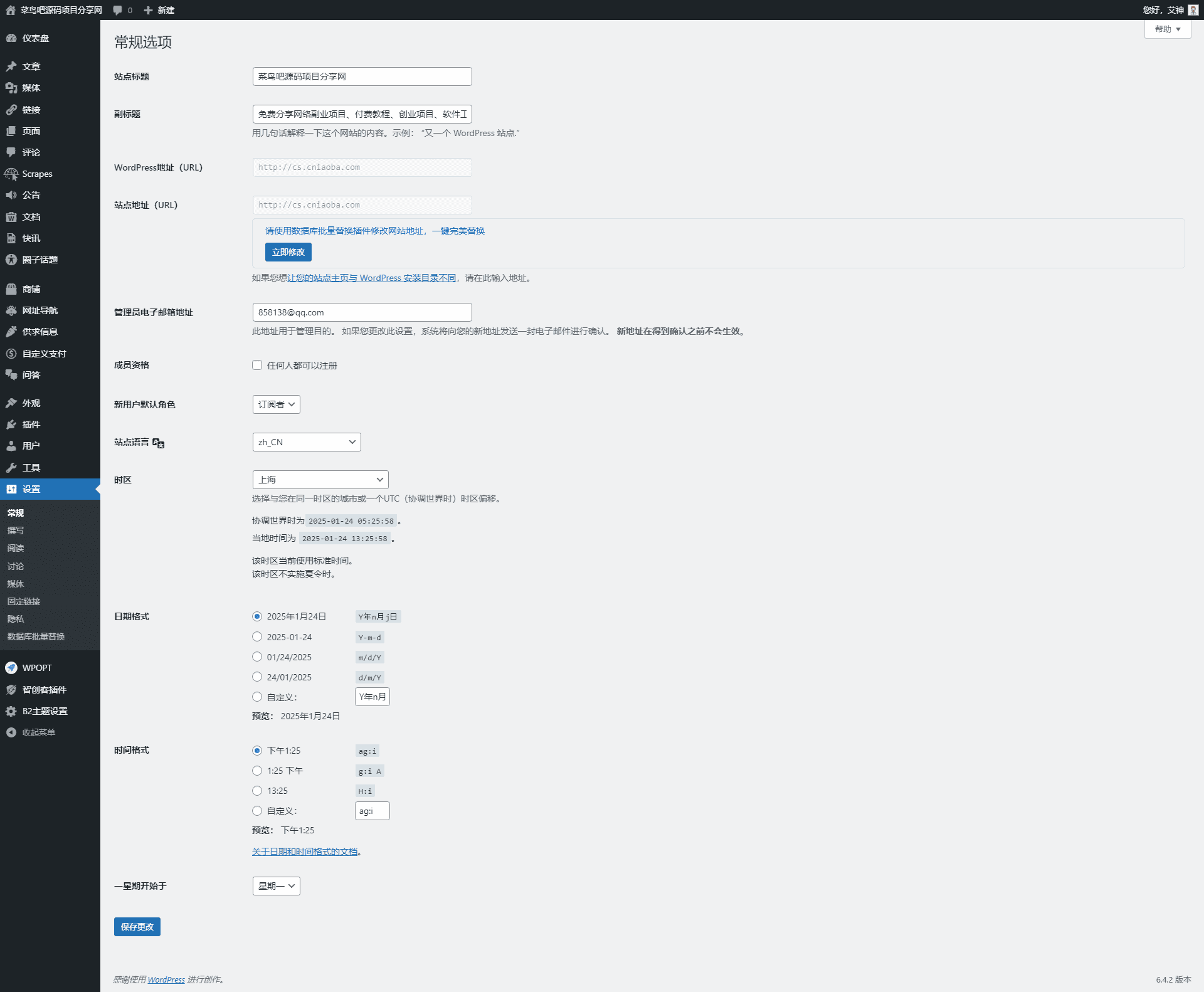Viewport: 1204px width, 992px height.
Task: Click the Scrapes spider icon
Action: coord(11,174)
